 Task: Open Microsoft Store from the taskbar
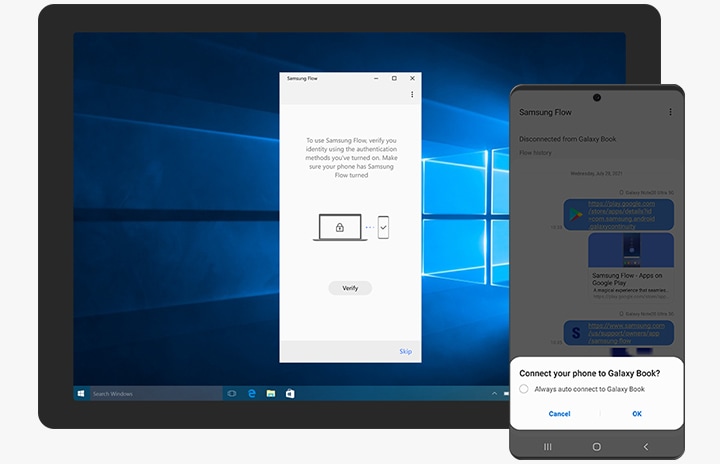[x=289, y=394]
